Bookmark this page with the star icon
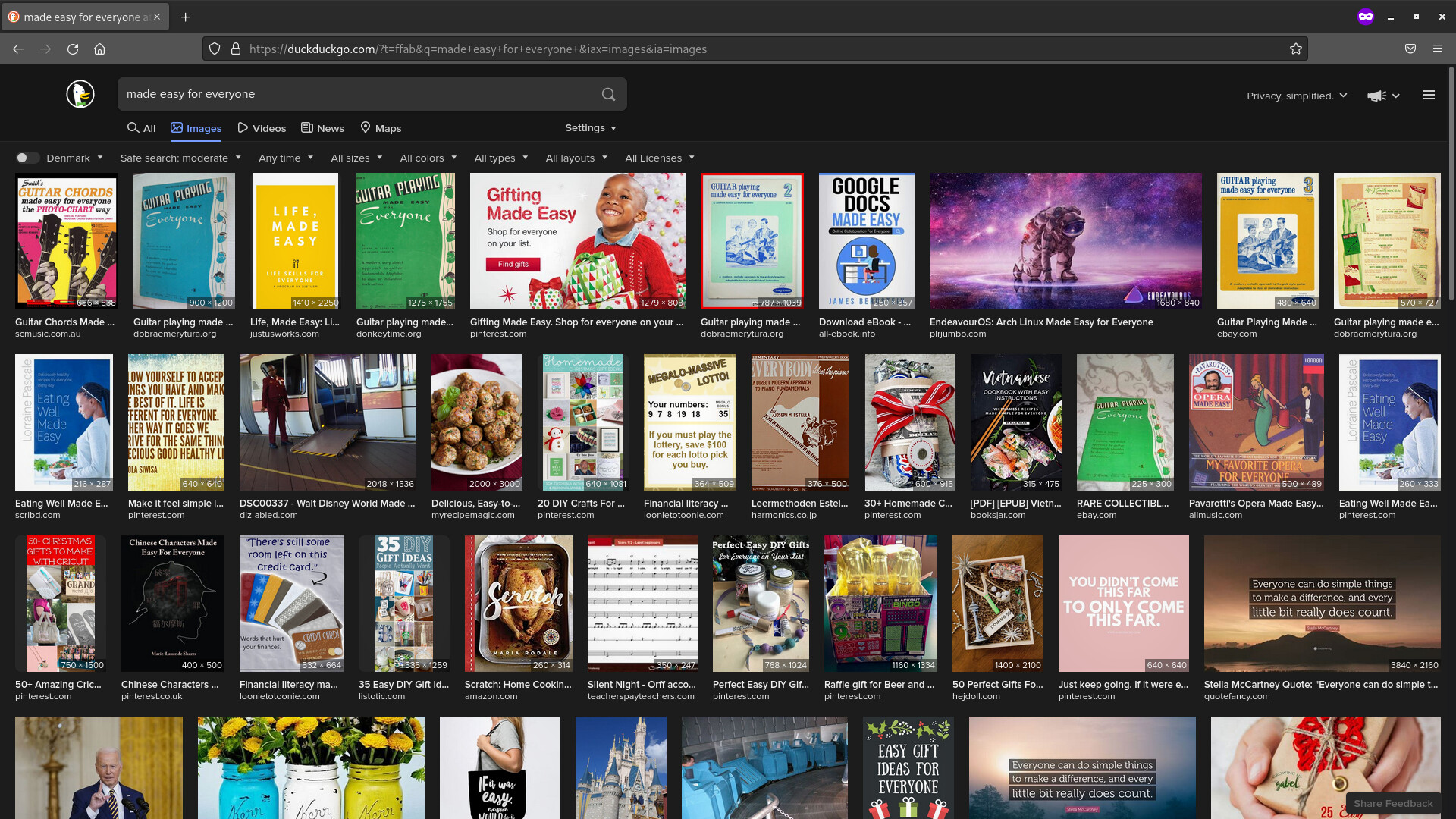Viewport: 1456px width, 819px height. coord(1296,49)
